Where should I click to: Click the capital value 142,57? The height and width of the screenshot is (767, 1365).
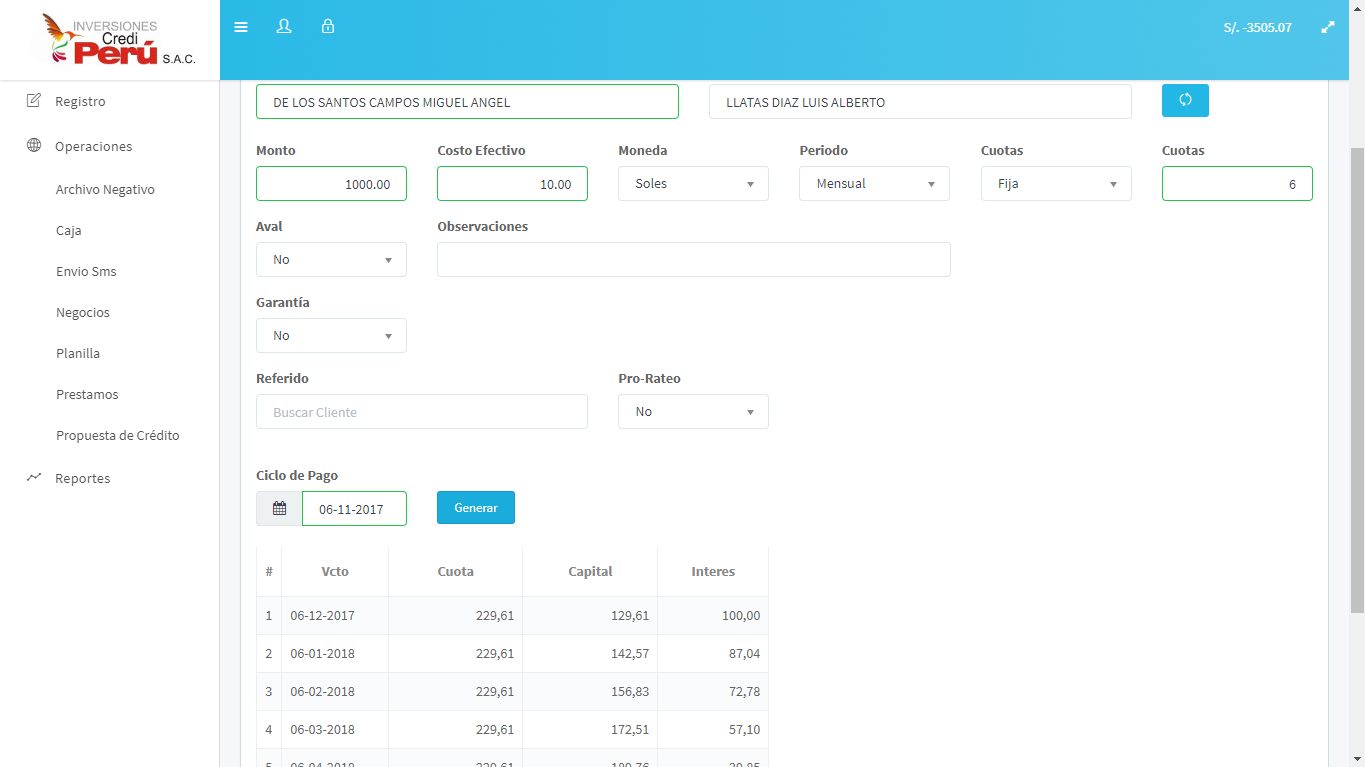[630, 654]
